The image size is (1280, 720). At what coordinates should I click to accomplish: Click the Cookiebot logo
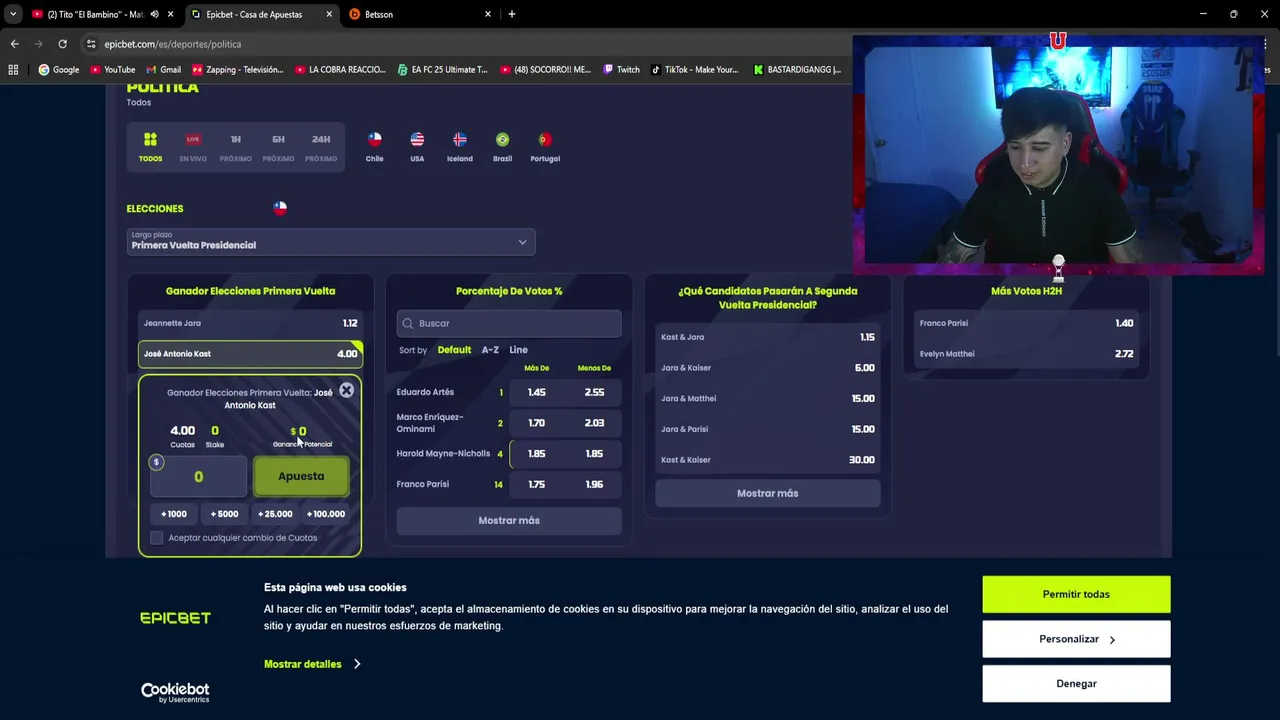175,692
